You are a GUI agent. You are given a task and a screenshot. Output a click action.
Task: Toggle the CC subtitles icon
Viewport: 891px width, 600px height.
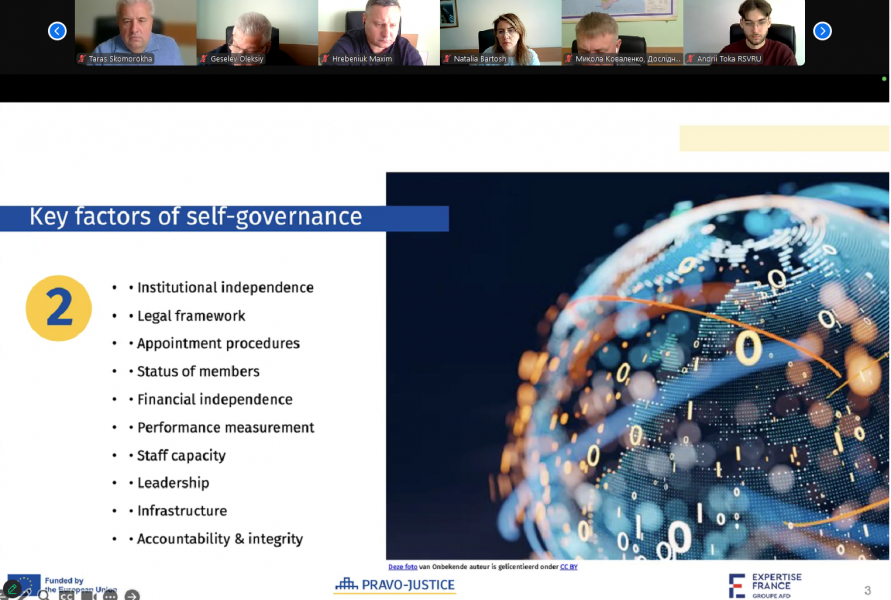(66, 596)
